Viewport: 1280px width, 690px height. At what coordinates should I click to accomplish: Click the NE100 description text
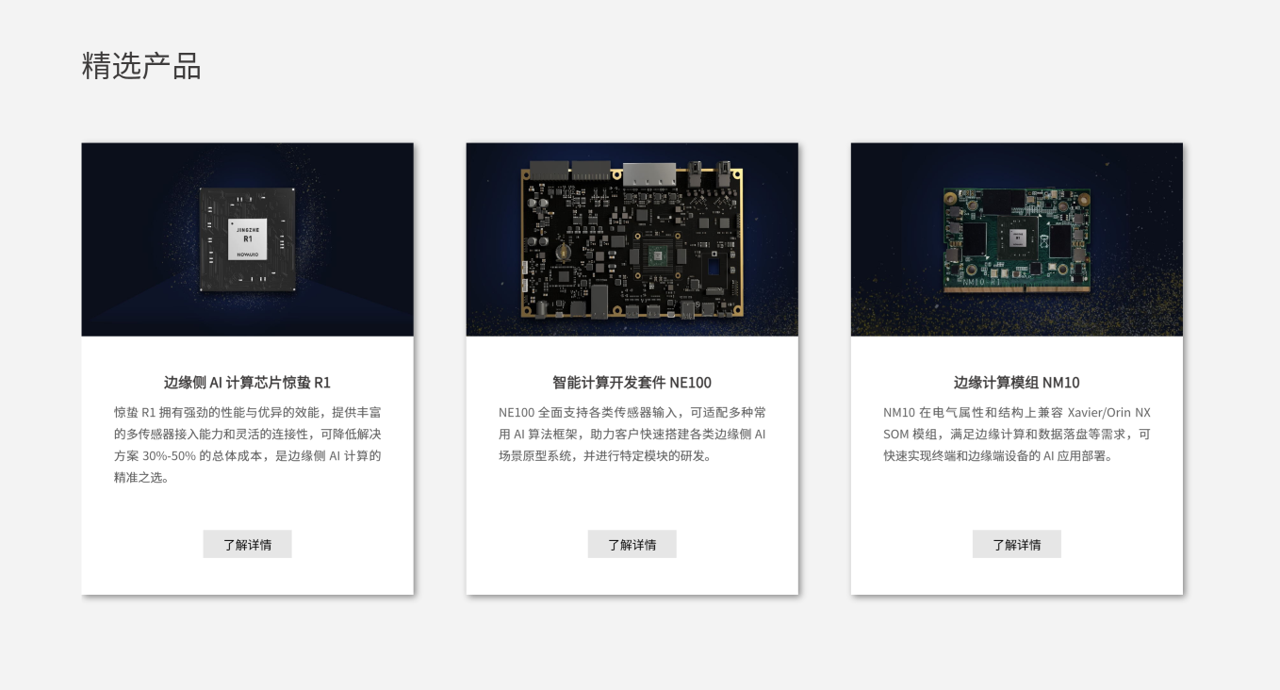[x=632, y=434]
